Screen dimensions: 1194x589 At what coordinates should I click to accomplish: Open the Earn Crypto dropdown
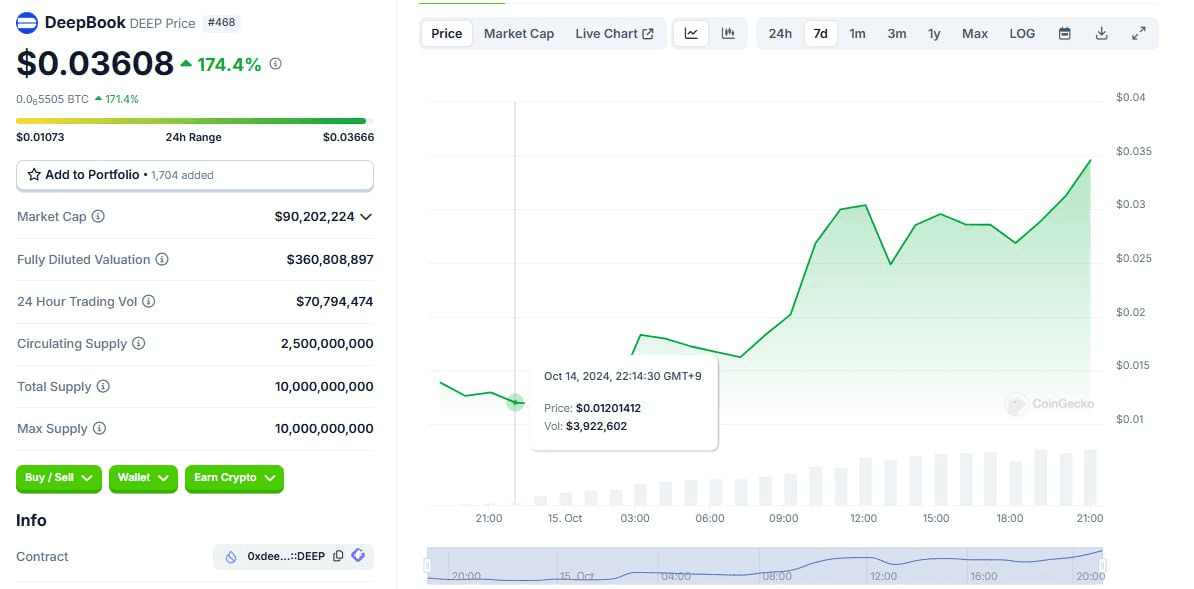(x=235, y=479)
